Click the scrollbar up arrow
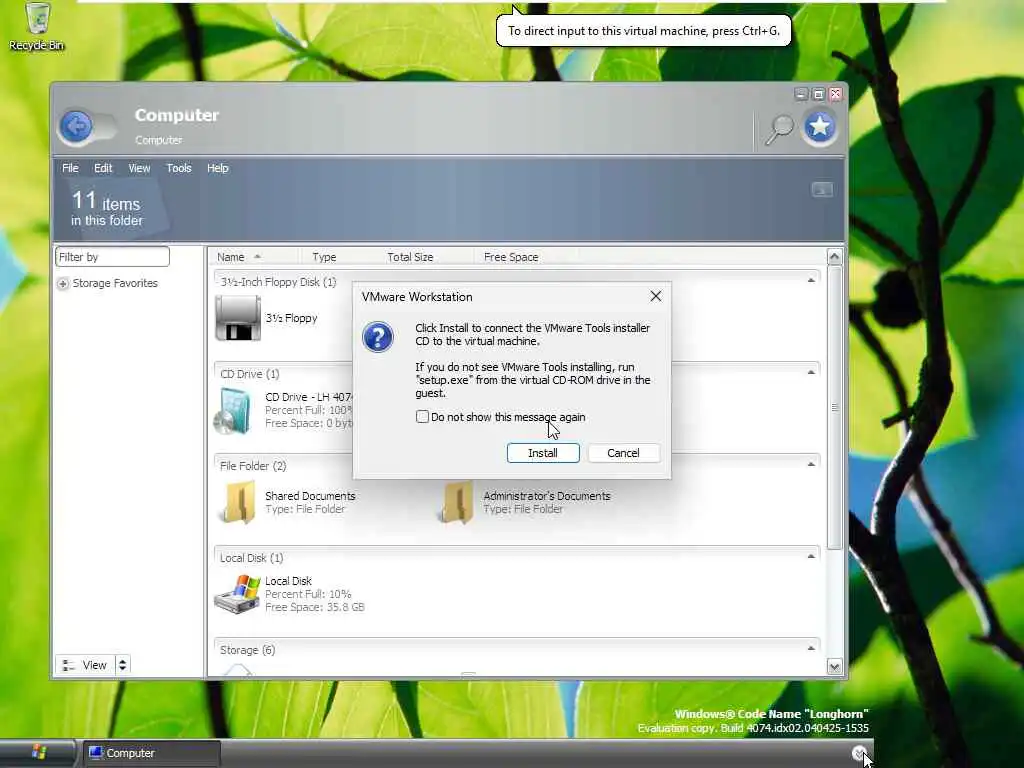The height and width of the screenshot is (768, 1024). coord(834,257)
